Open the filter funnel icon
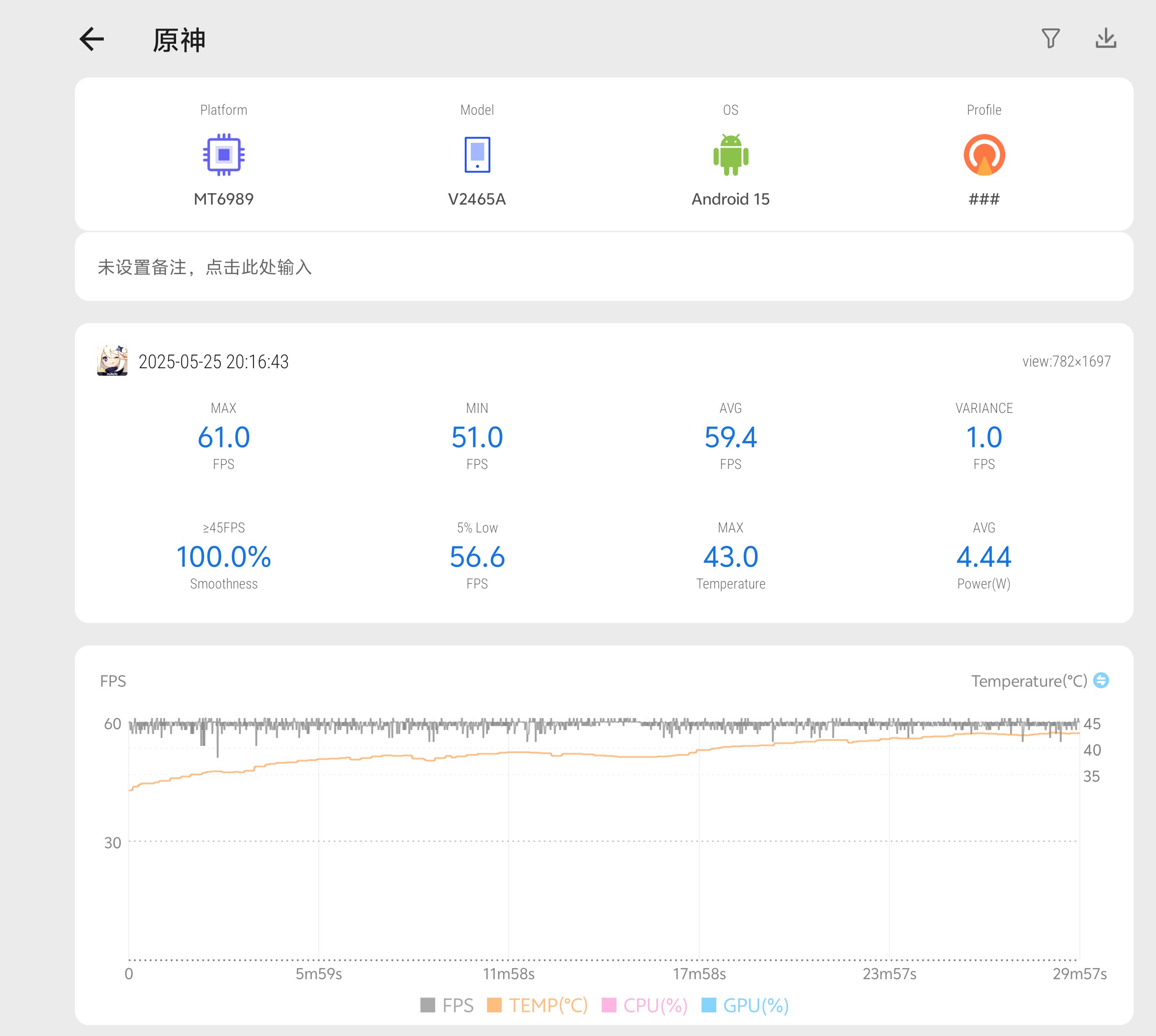 [1051, 39]
